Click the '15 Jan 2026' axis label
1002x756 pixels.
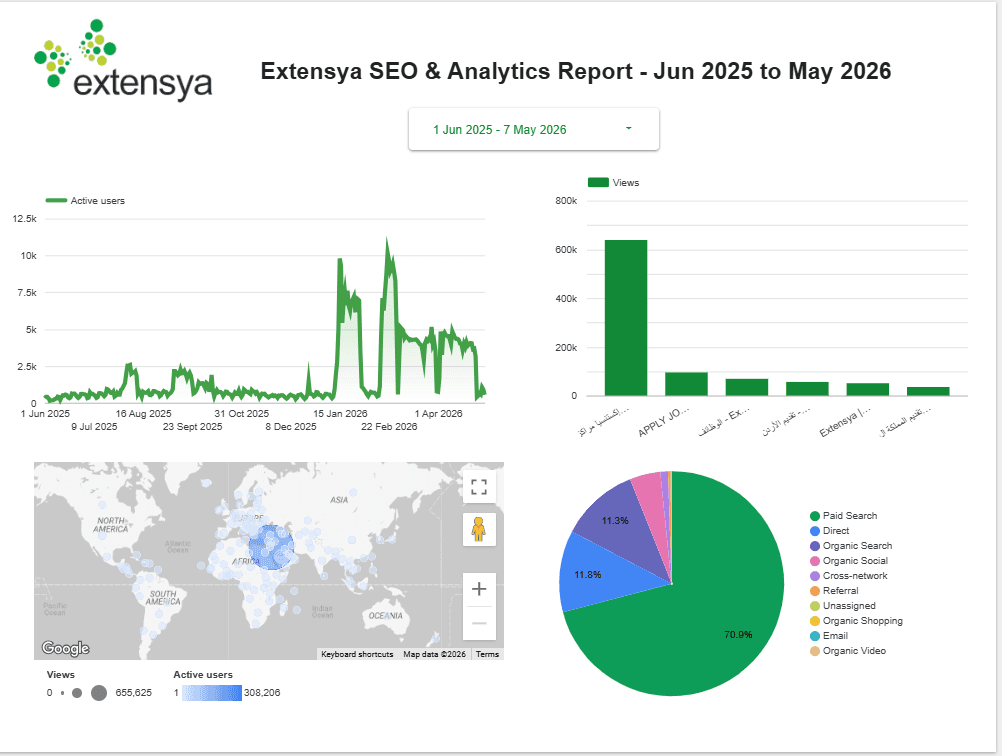pos(340,413)
